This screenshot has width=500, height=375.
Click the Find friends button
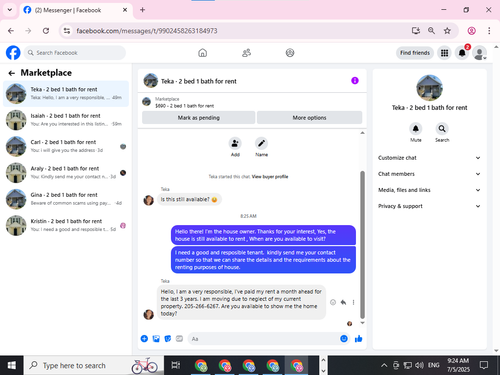415,53
